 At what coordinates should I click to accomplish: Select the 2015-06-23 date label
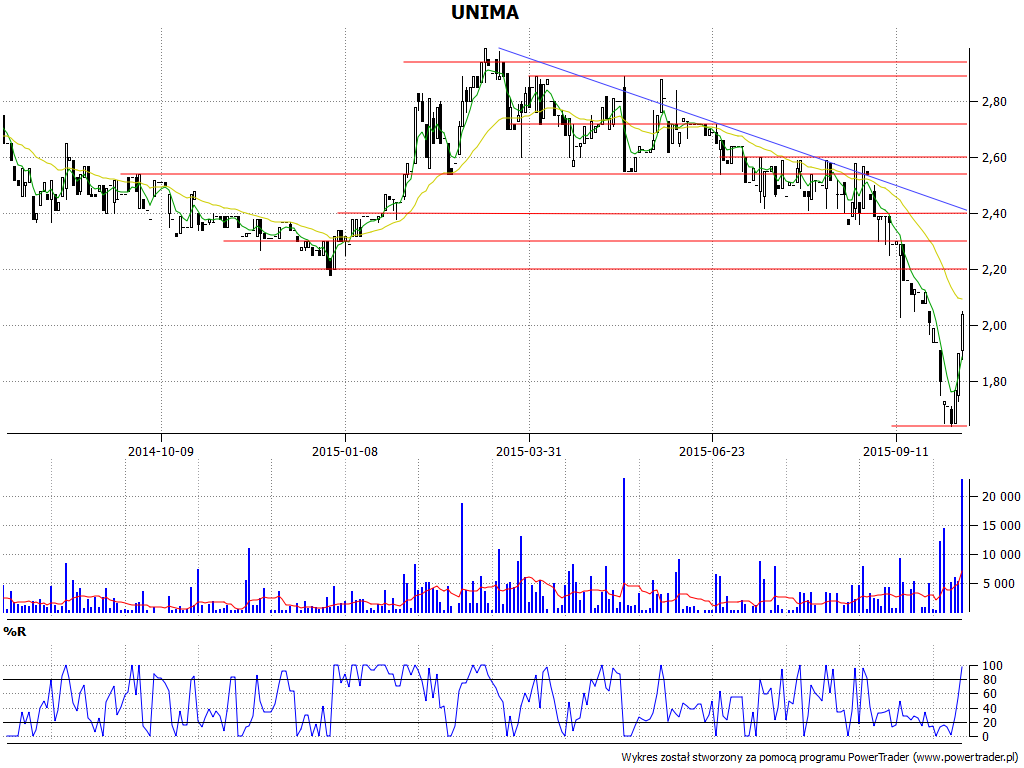(x=712, y=451)
